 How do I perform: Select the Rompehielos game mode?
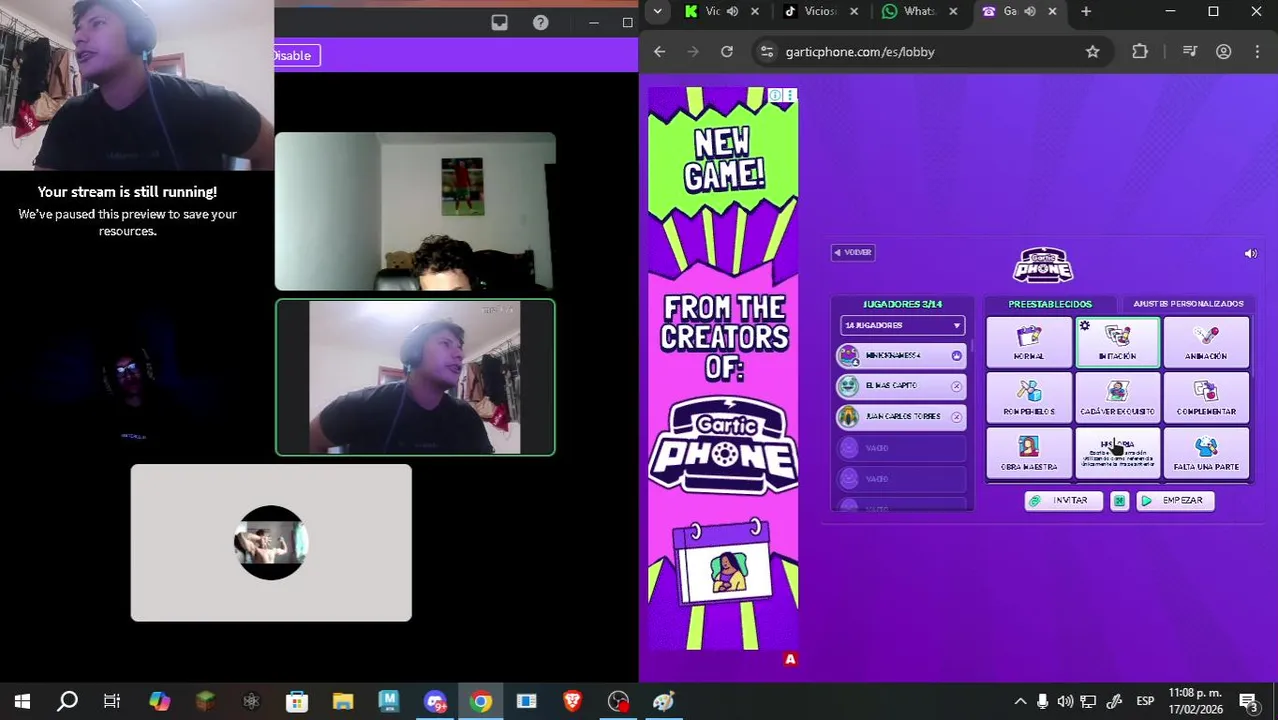tap(1029, 397)
